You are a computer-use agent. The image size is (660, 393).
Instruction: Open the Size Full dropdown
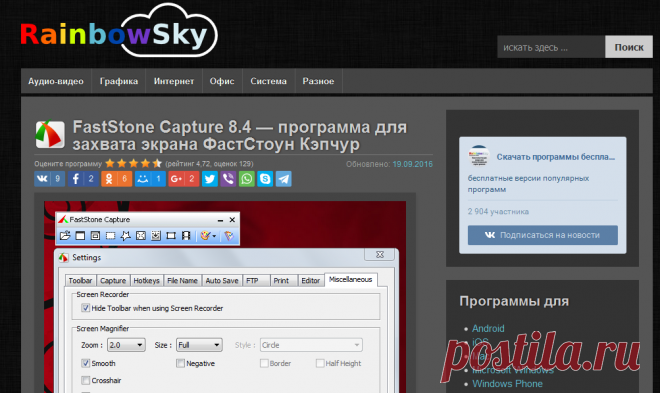(x=199, y=345)
